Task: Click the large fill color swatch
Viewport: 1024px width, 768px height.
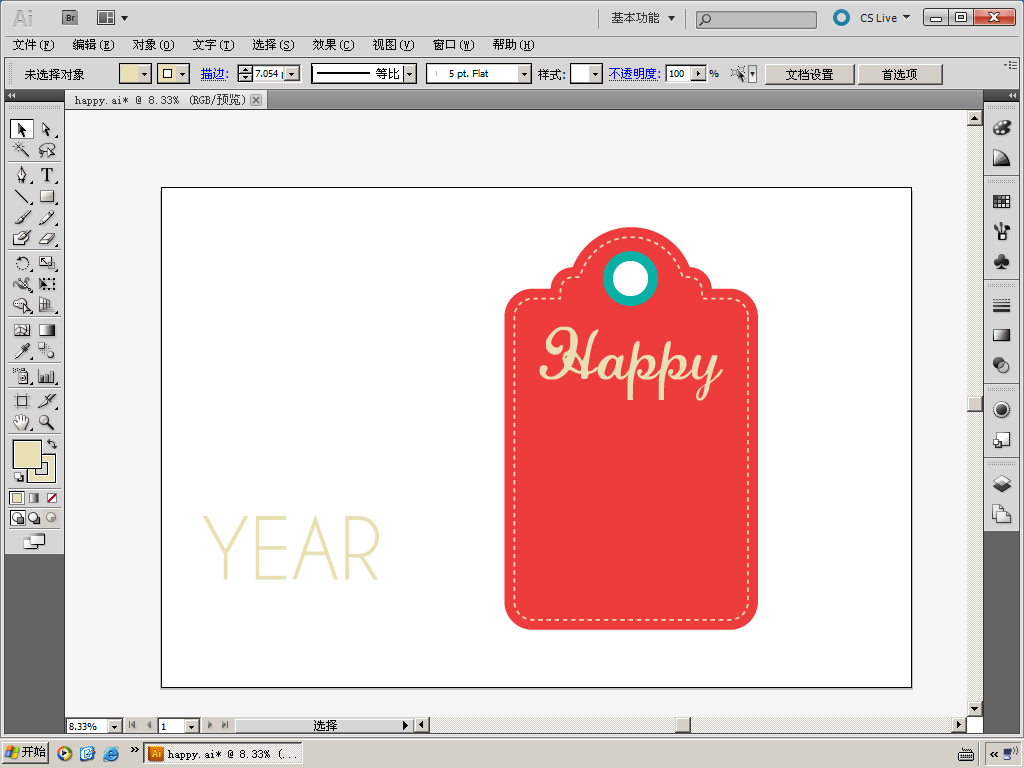Action: [x=26, y=454]
